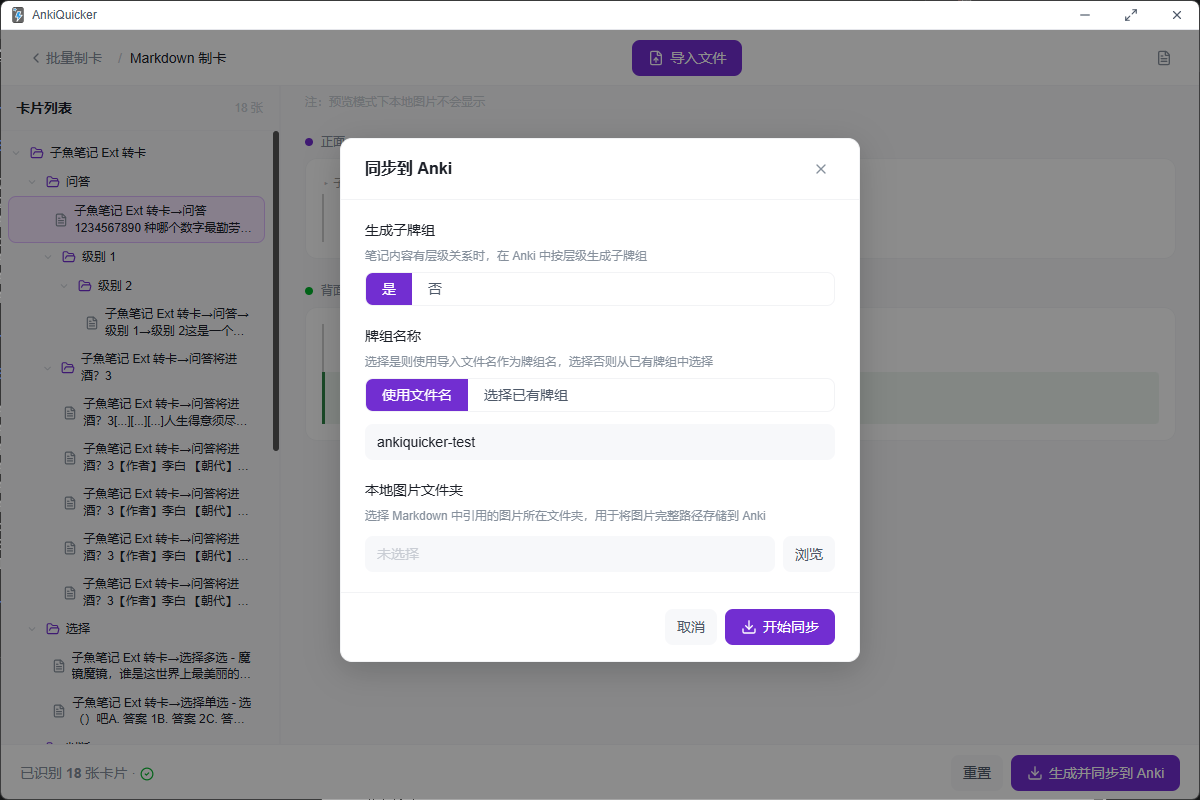Click the green check status icon

tap(147, 773)
